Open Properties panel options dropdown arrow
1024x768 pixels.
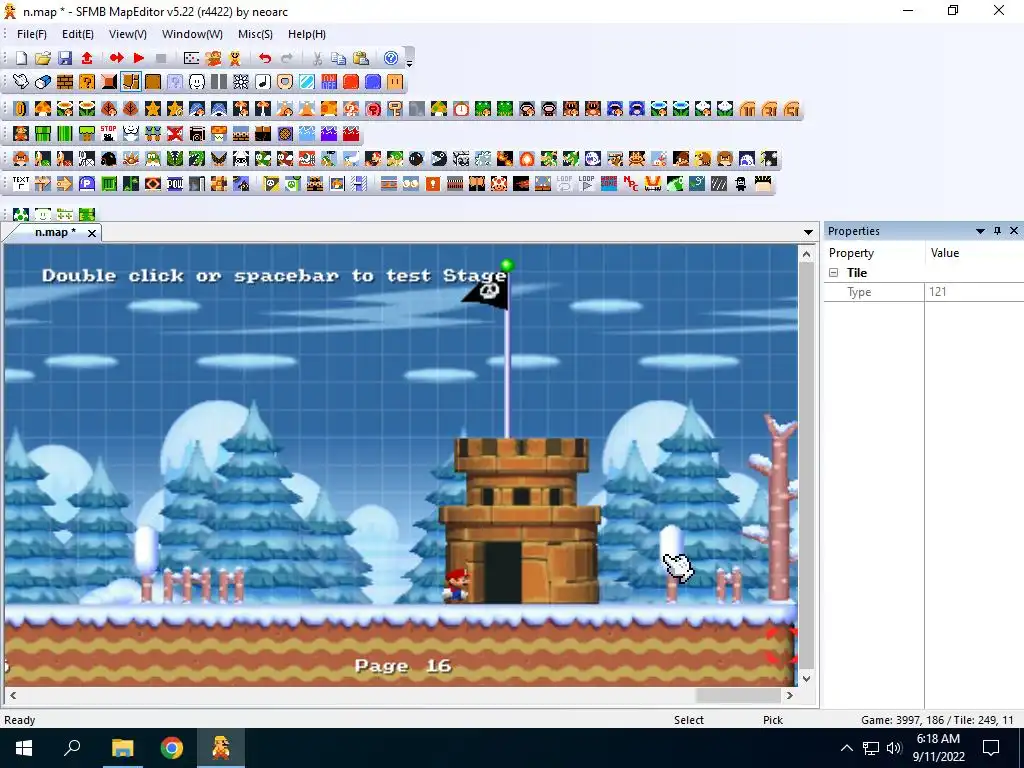[980, 231]
